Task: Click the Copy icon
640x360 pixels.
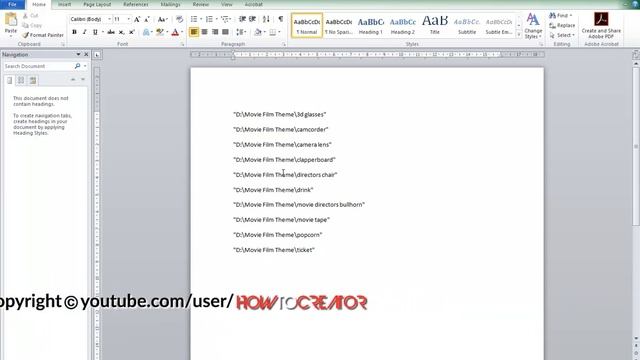Action: coord(25,25)
